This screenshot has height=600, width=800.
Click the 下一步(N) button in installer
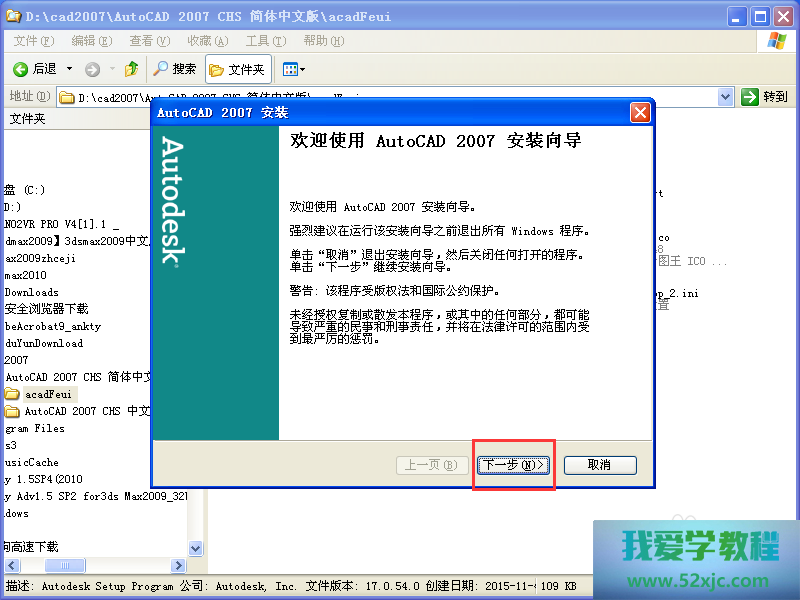(x=514, y=465)
